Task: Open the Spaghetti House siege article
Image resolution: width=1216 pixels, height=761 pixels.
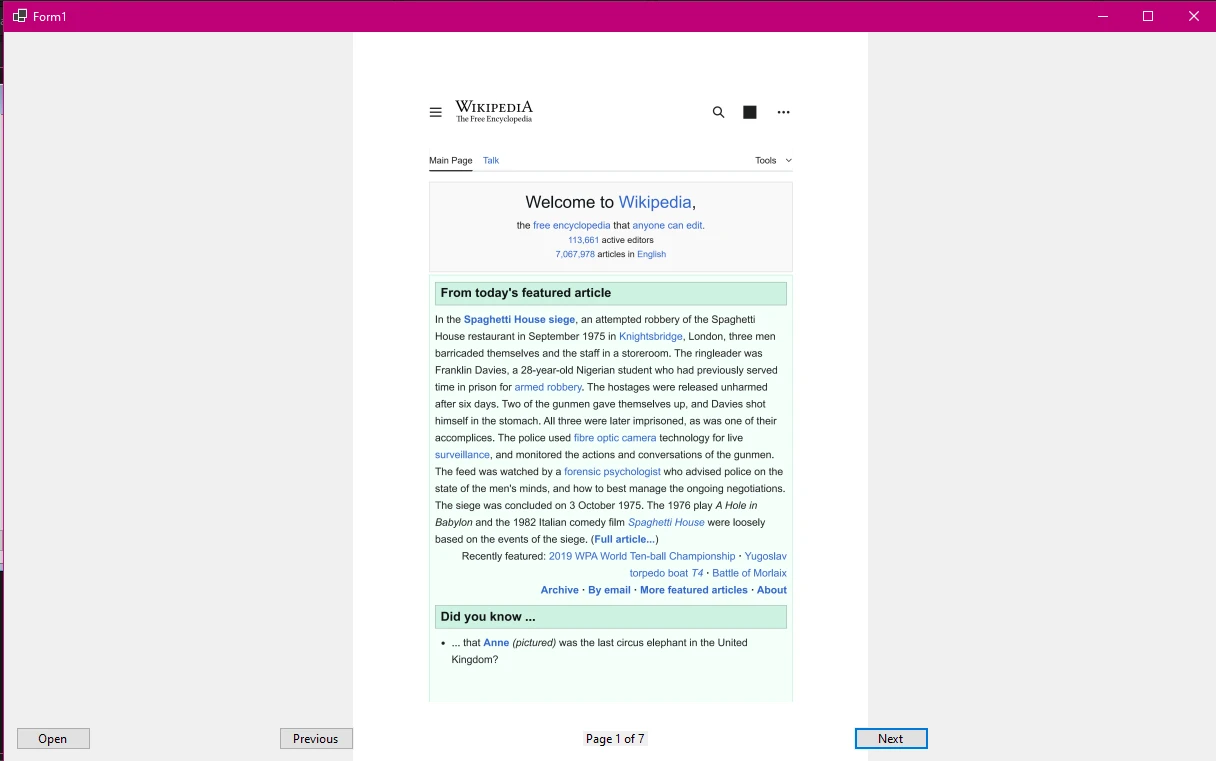Action: [519, 319]
